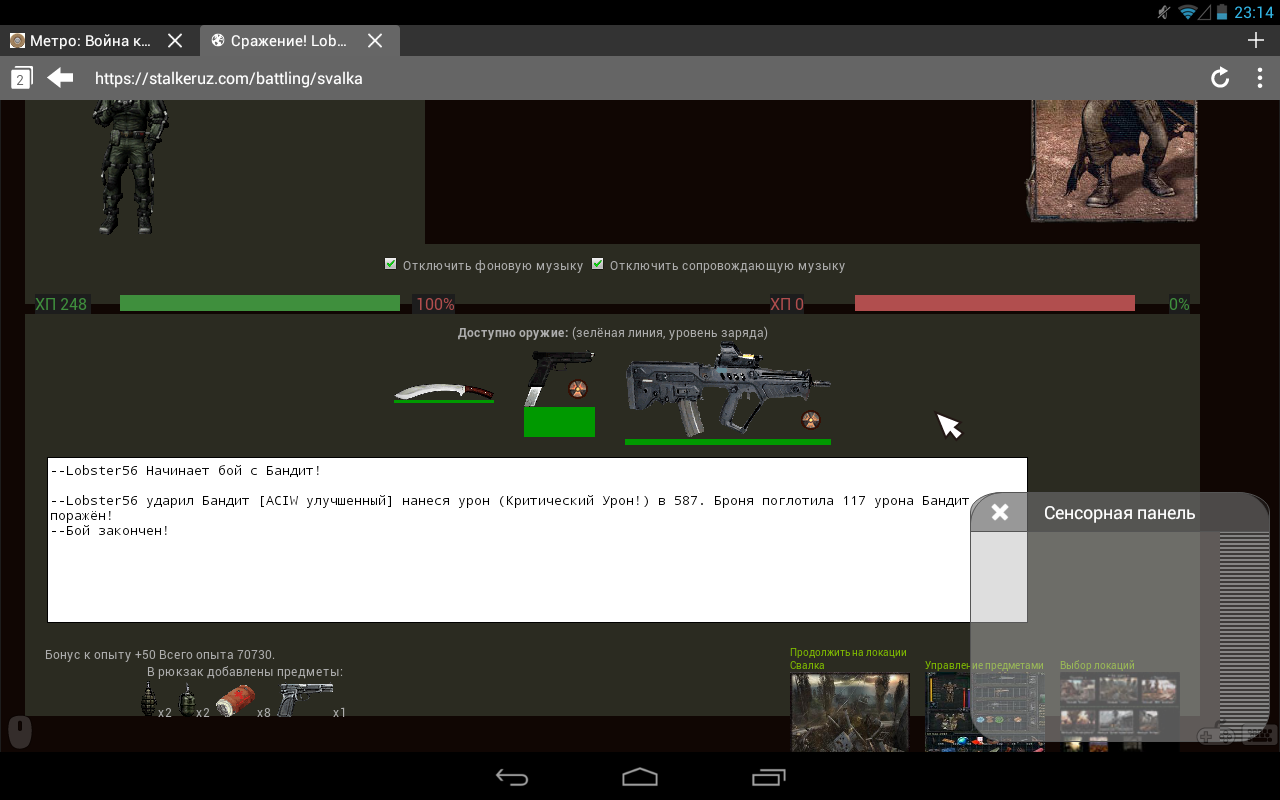Click radiation badge on assault rifle
1280x800 pixels.
[810, 419]
